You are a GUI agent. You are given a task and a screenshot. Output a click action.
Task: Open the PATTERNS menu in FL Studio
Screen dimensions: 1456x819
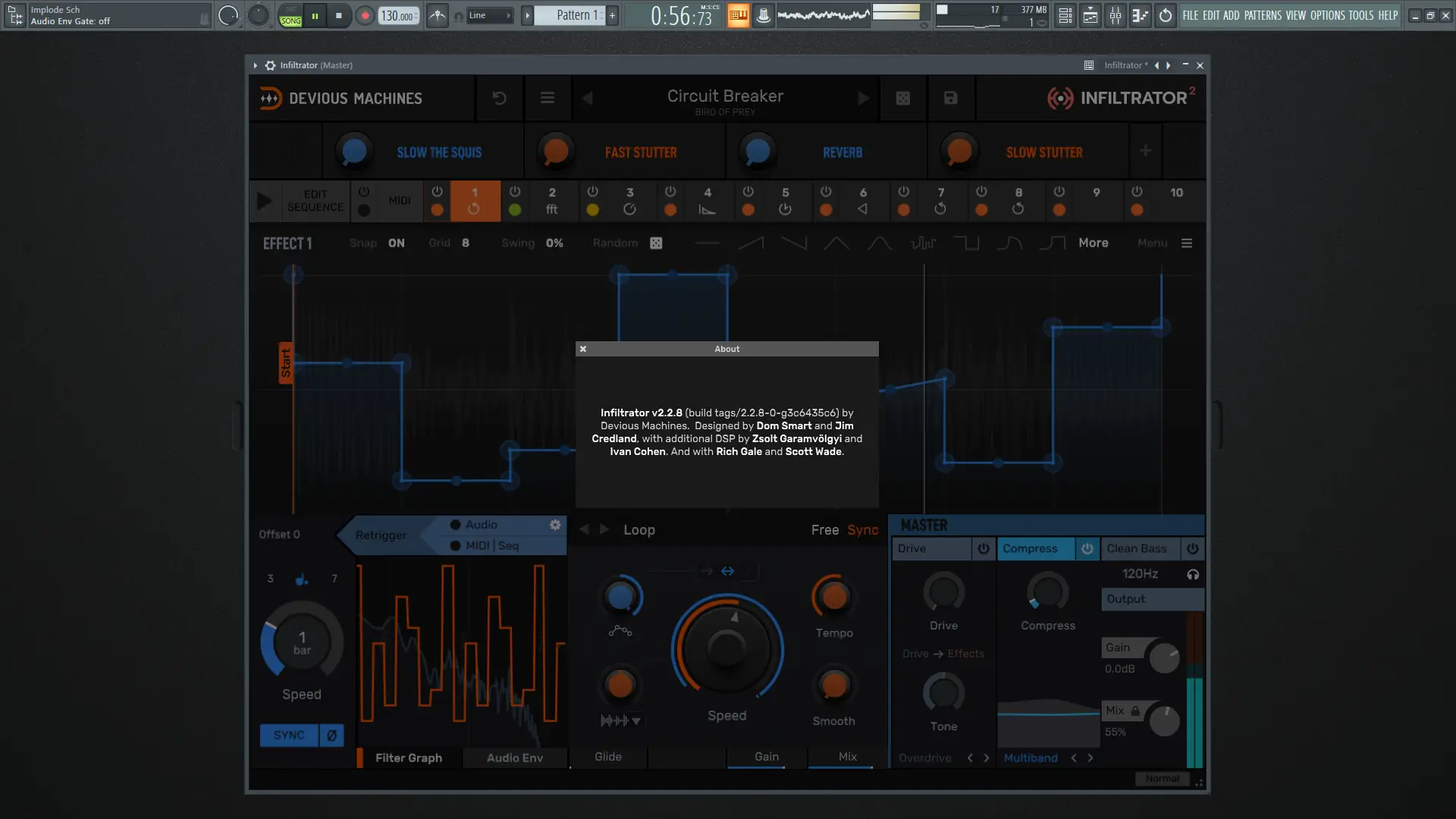1263,15
